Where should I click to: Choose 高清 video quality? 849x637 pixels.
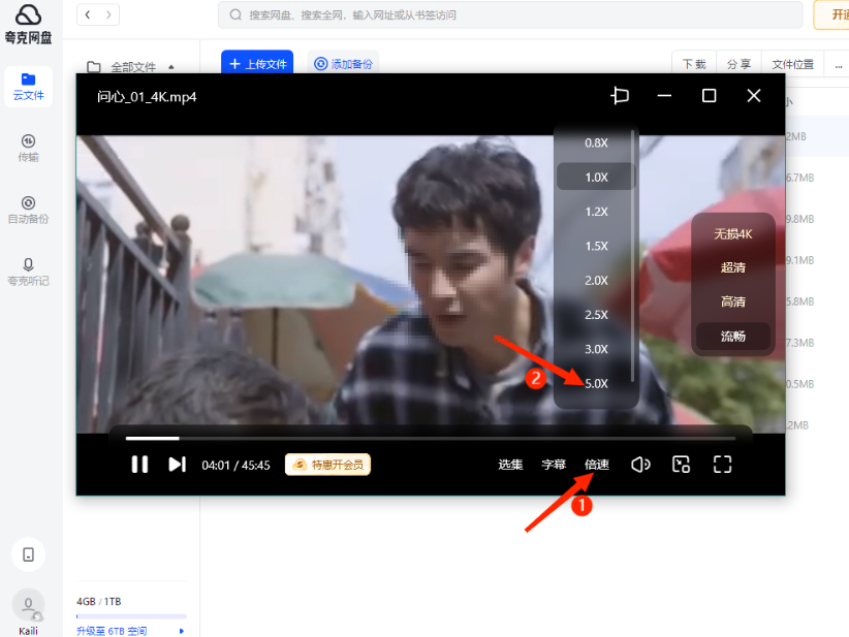tap(733, 302)
